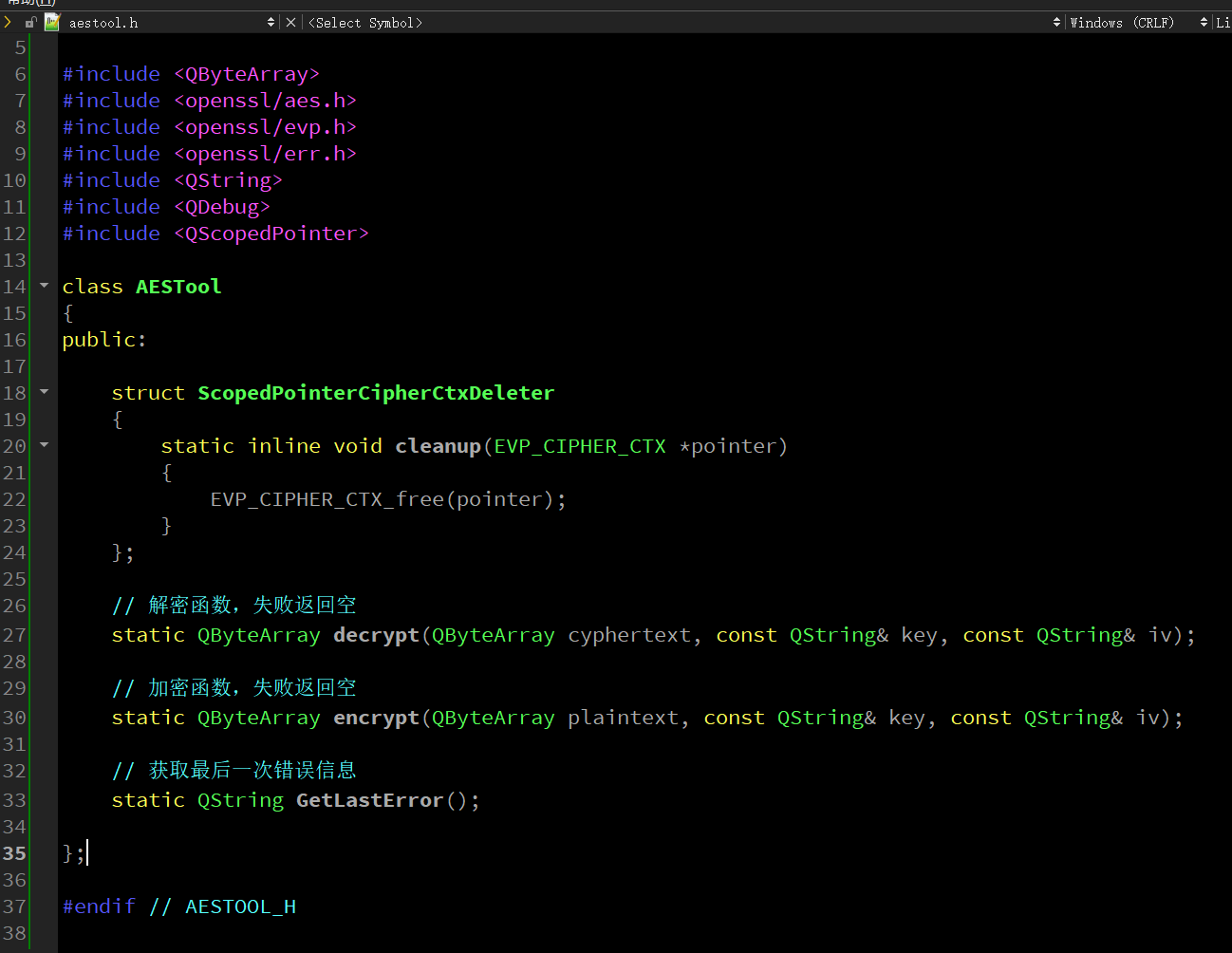Viewport: 1232px width, 953px height.
Task: Click the #endif directive
Action: 99,906
